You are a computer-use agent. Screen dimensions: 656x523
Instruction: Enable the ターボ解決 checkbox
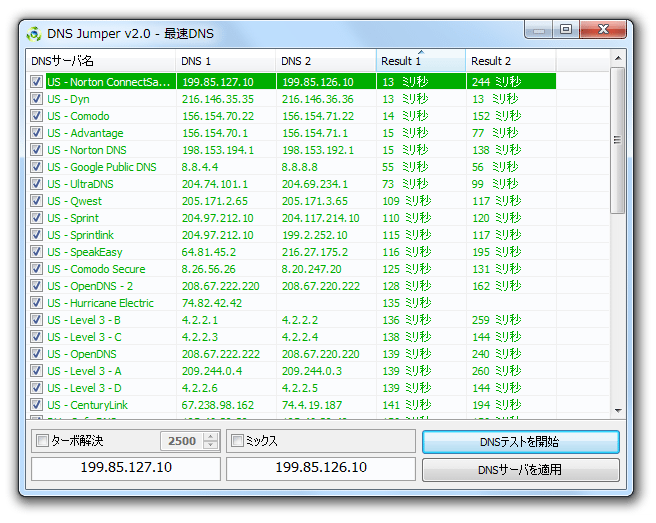42,441
